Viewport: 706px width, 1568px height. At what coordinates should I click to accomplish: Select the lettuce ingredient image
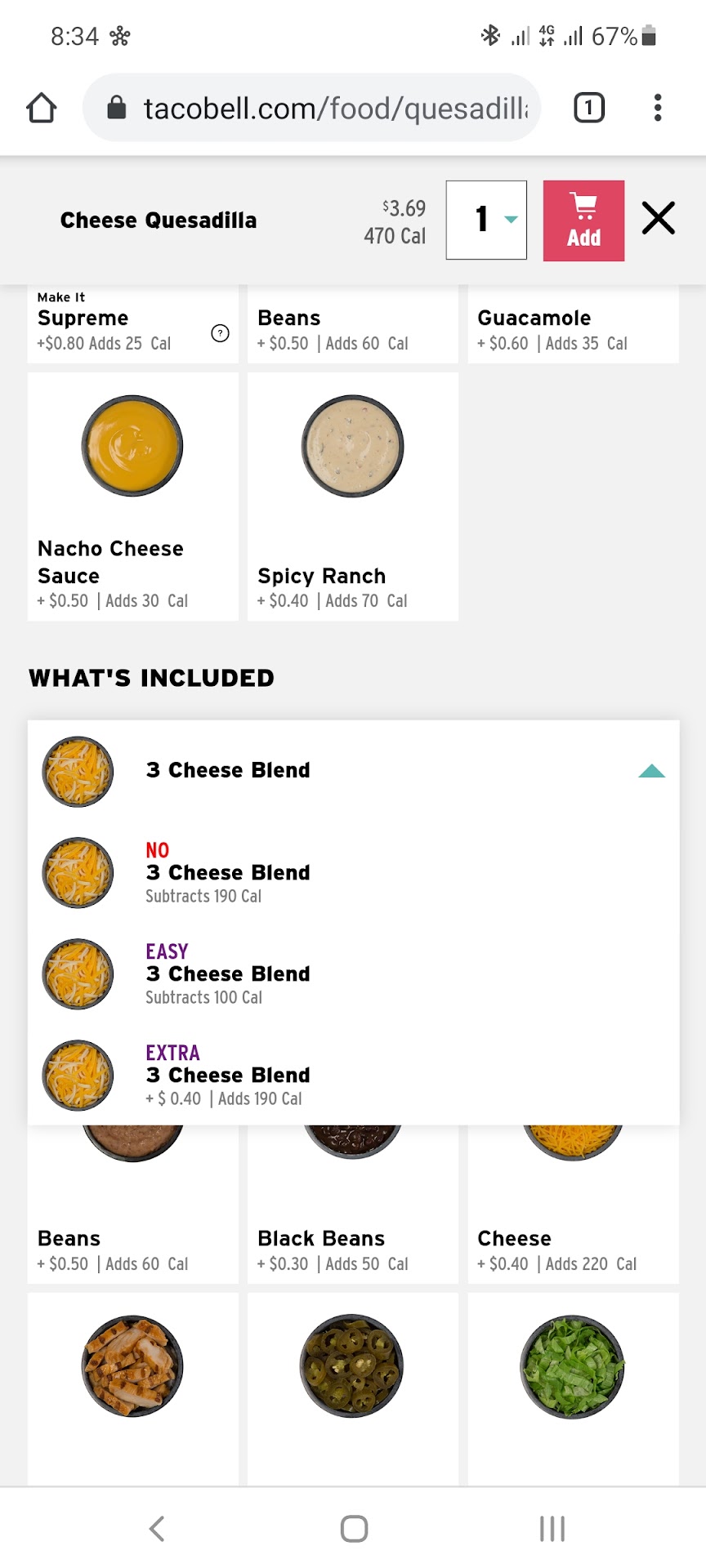(x=573, y=1365)
